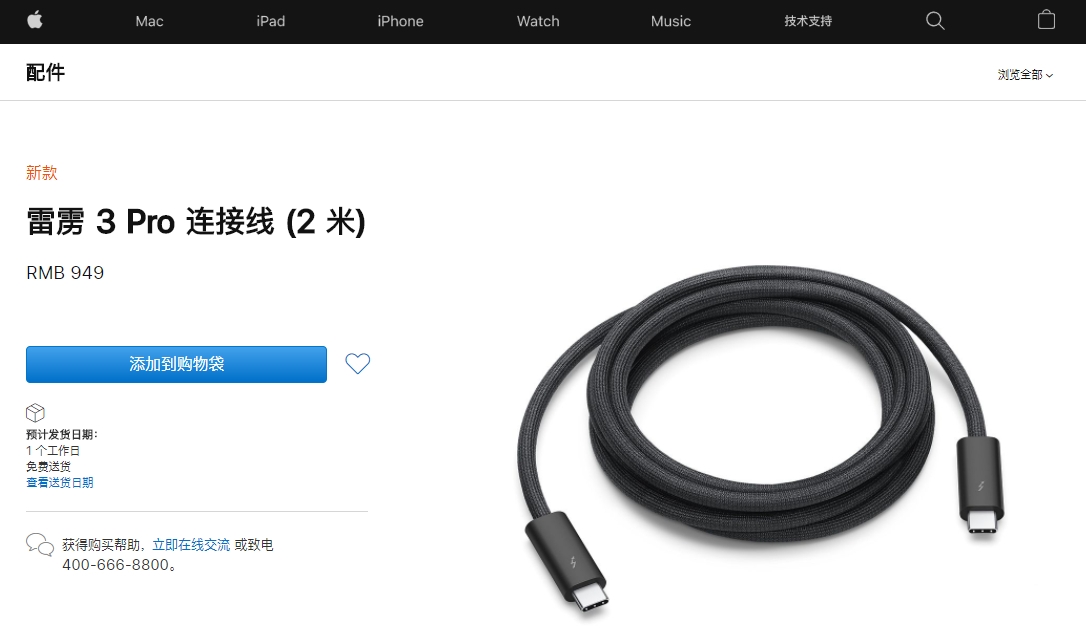This screenshot has height=640, width=1086.
Task: Open the shopping bag icon
Action: coord(1047,20)
